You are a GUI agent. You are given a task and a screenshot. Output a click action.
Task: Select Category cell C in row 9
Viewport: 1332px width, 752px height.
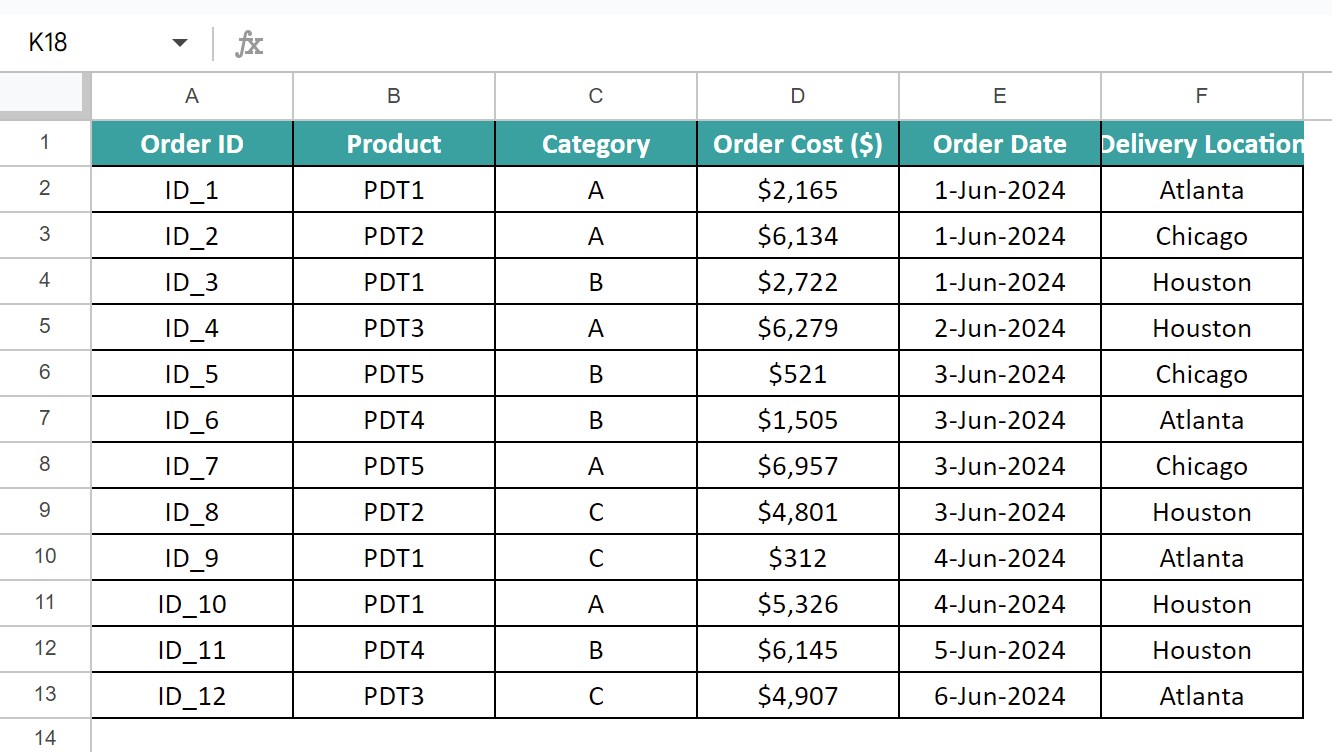pos(596,512)
